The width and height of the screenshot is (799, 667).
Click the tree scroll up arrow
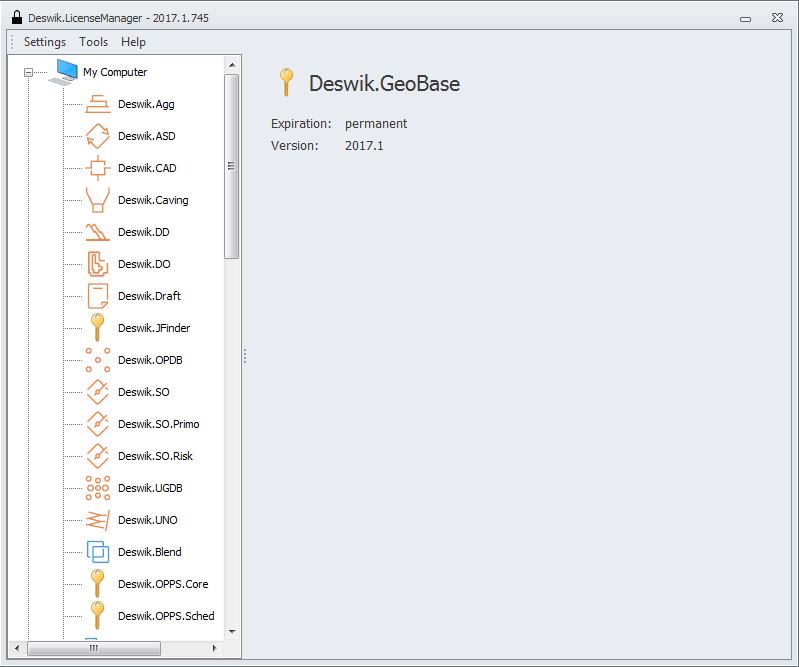tap(232, 65)
